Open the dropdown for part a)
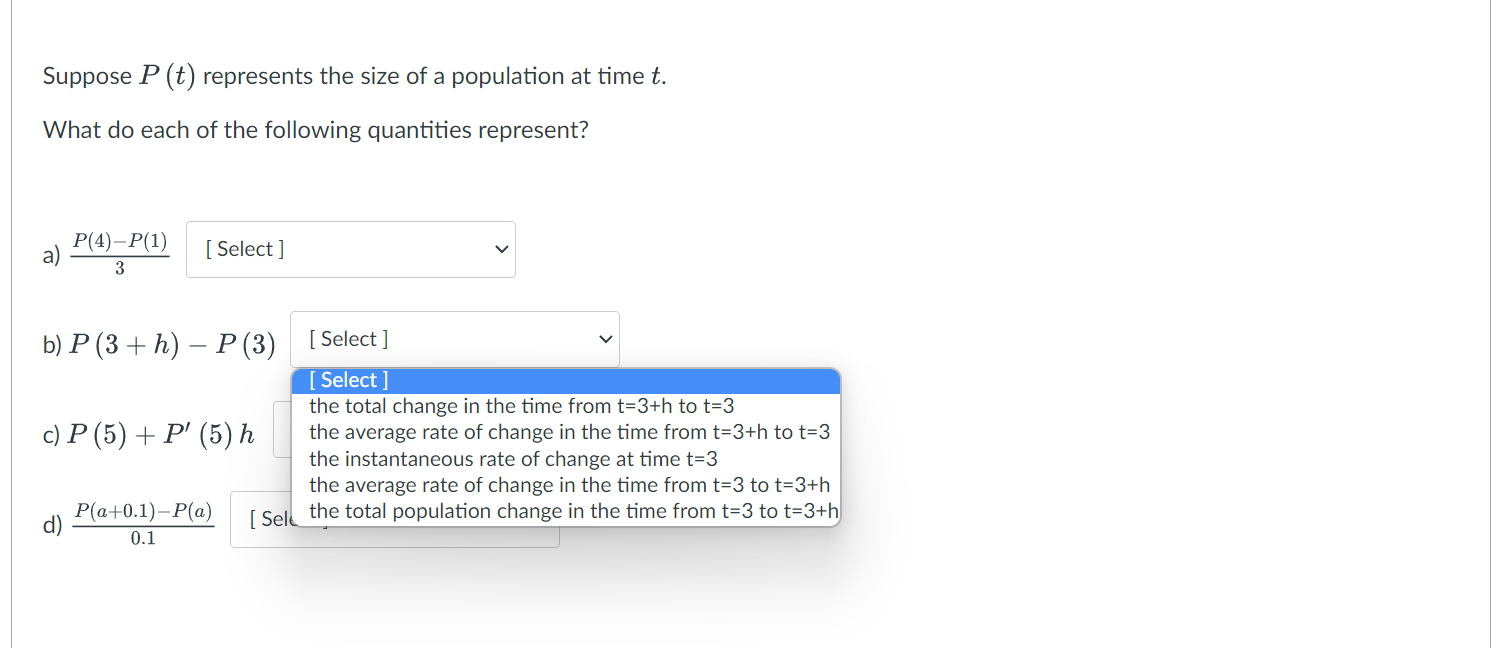Image resolution: width=1498 pixels, height=648 pixels. click(x=350, y=249)
